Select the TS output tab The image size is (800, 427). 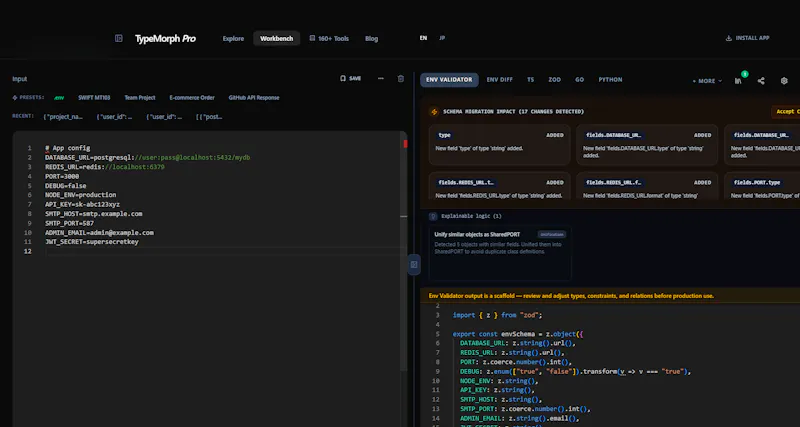pos(531,80)
